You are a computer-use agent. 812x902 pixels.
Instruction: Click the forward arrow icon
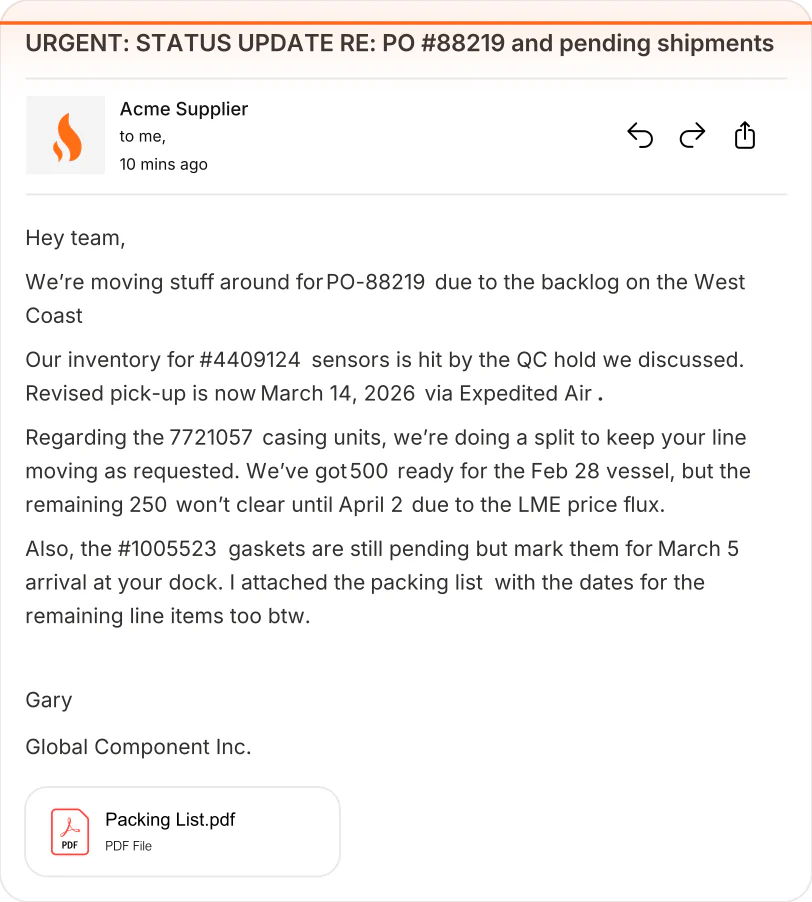point(692,136)
